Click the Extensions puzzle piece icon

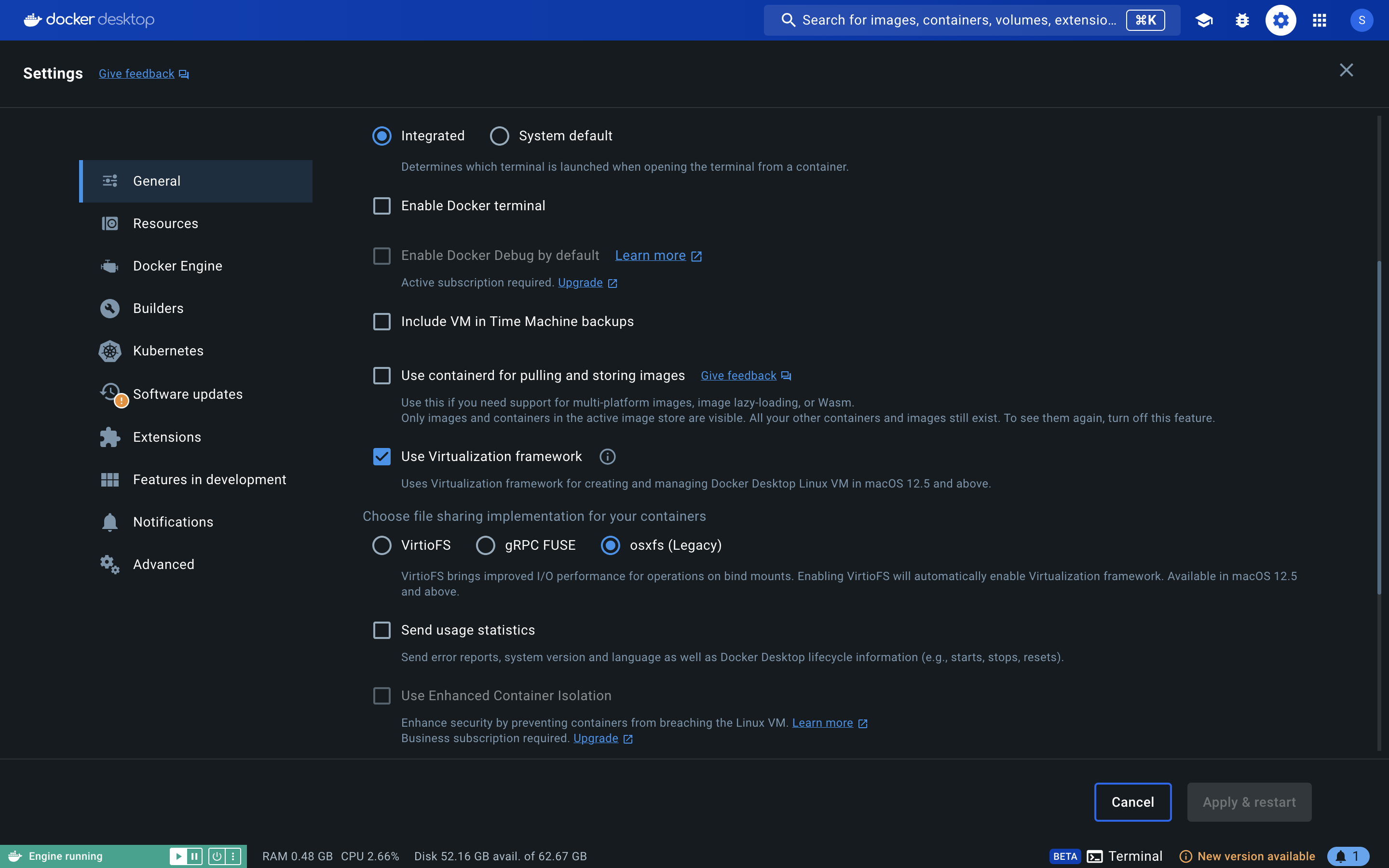click(x=109, y=437)
